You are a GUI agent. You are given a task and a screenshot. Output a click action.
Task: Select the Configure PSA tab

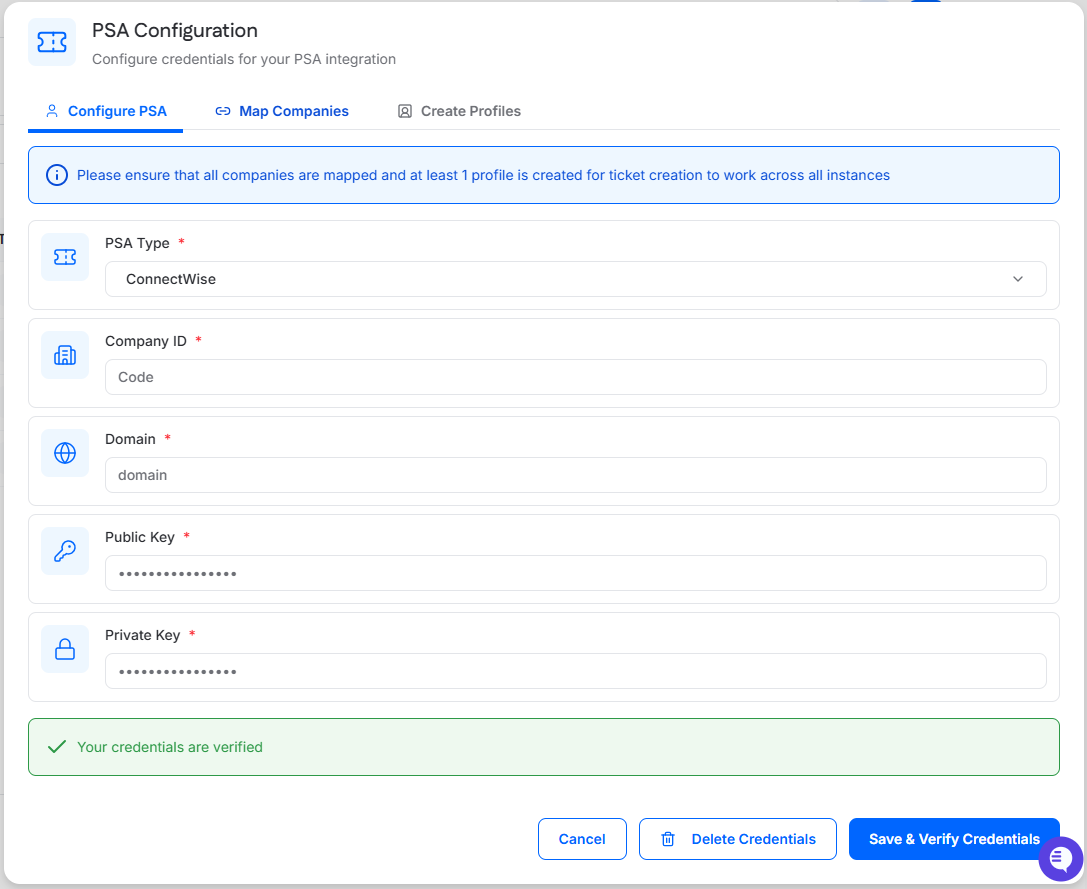pyautogui.click(x=106, y=111)
